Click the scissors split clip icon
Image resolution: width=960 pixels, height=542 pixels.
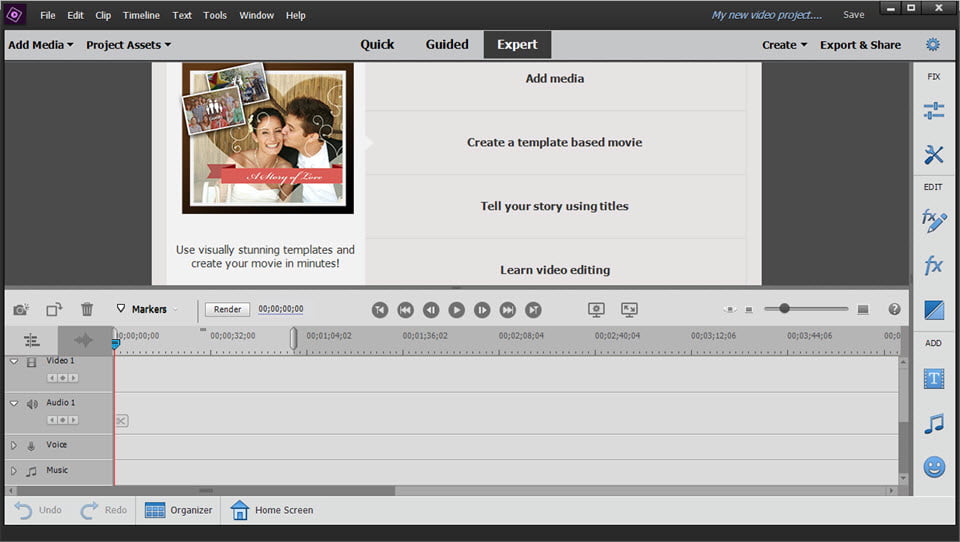(121, 420)
